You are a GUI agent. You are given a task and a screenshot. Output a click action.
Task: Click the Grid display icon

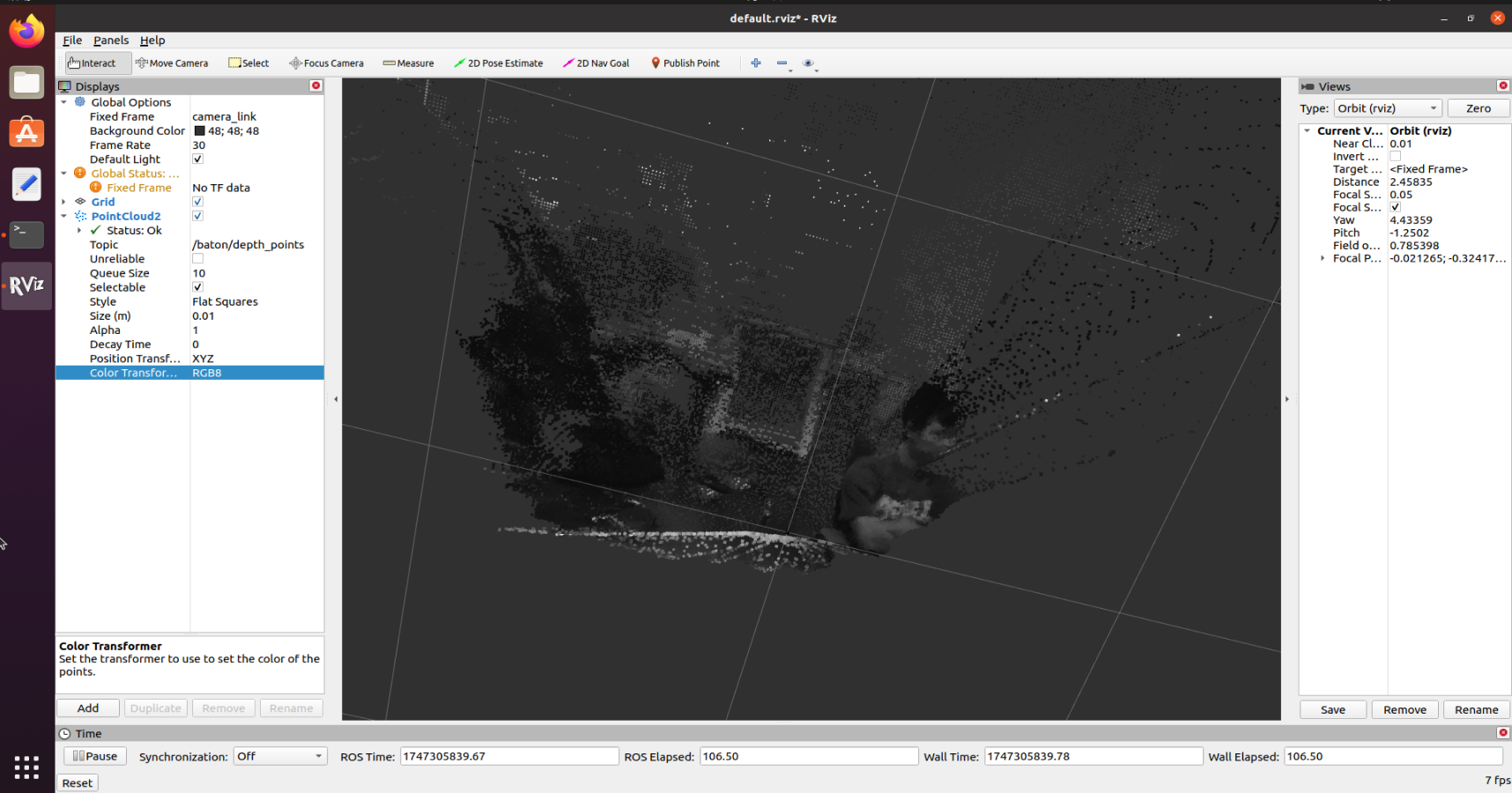[x=80, y=201]
